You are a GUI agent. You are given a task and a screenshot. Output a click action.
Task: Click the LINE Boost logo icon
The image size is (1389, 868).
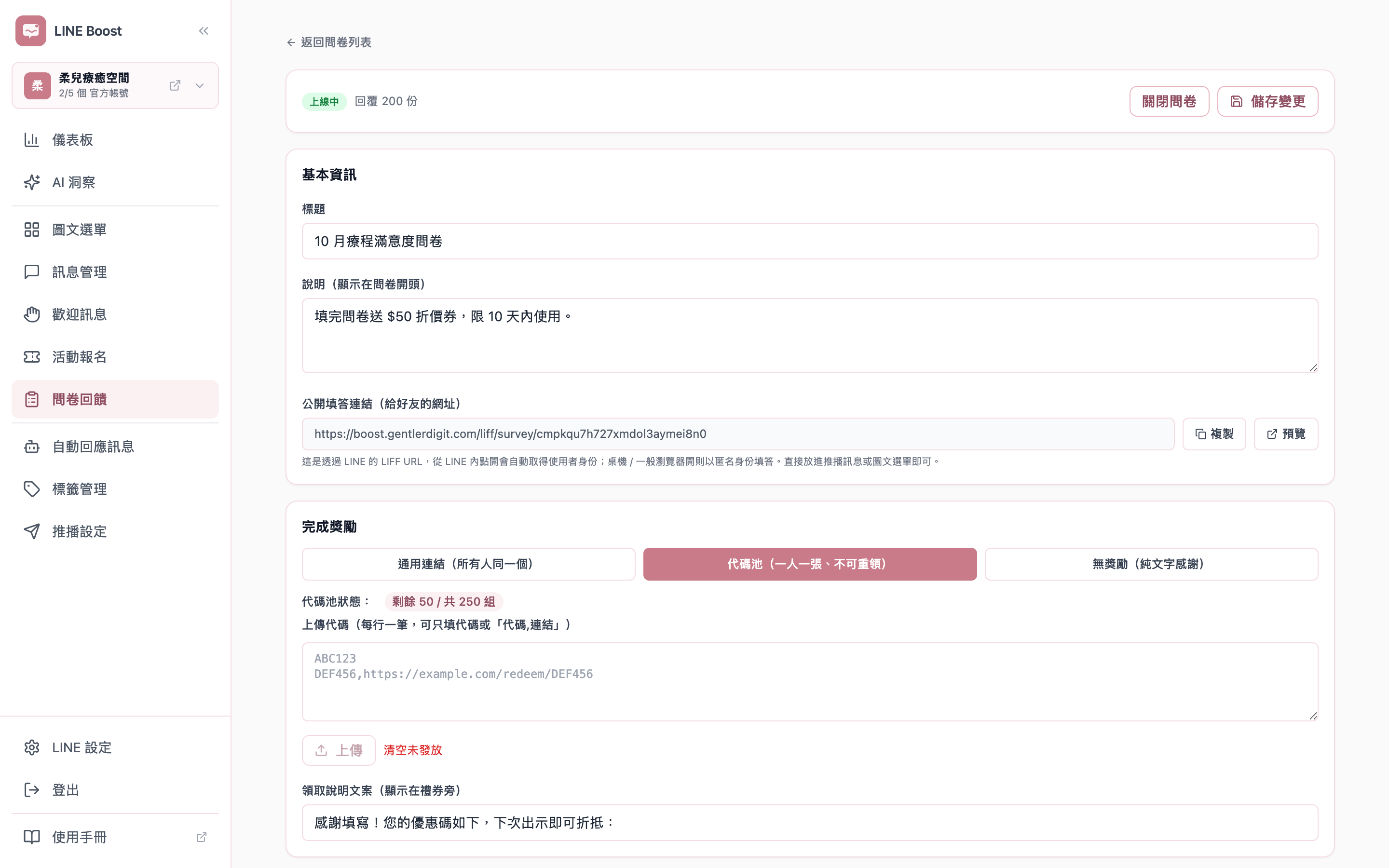[x=31, y=31]
